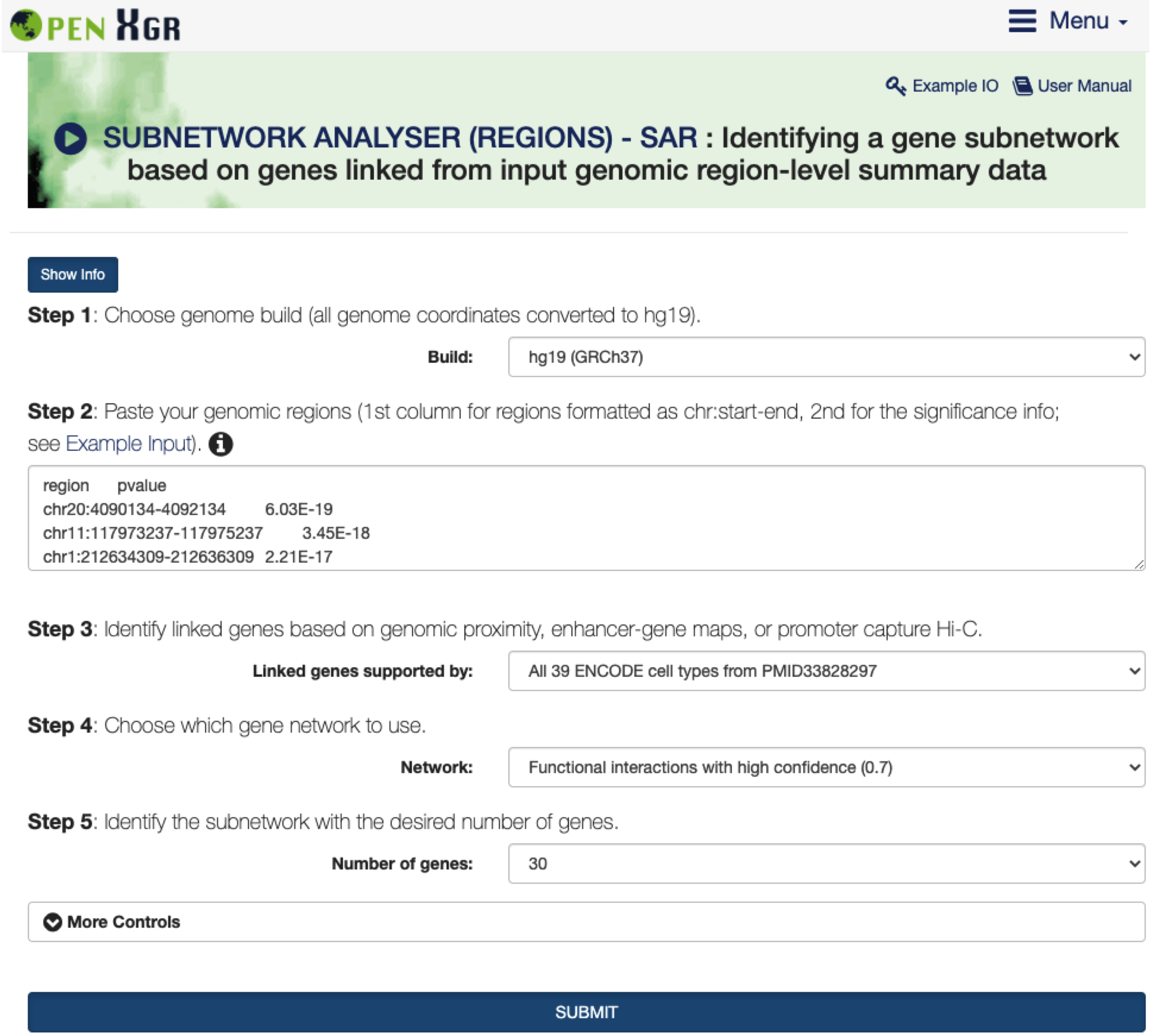Image resolution: width=1151 pixels, height=1036 pixels.
Task: Click the circular play arrow icon
Action: coord(71,139)
